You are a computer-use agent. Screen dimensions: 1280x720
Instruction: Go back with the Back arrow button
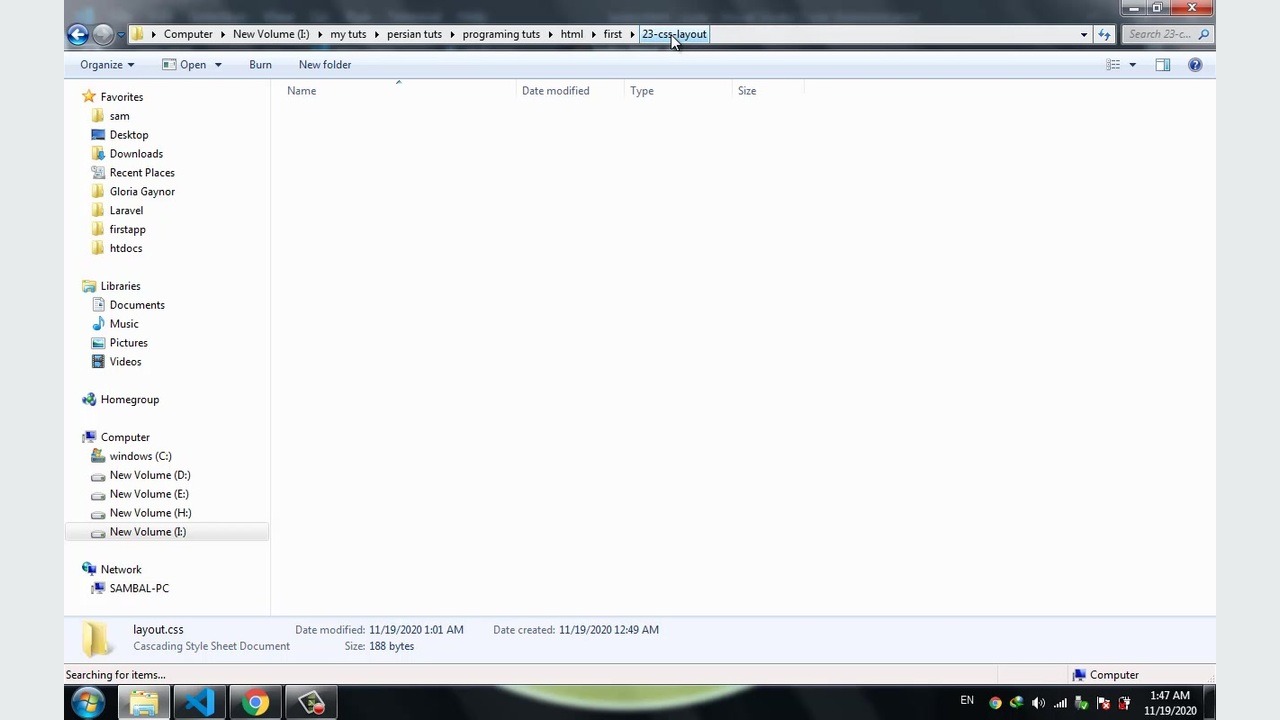78,34
